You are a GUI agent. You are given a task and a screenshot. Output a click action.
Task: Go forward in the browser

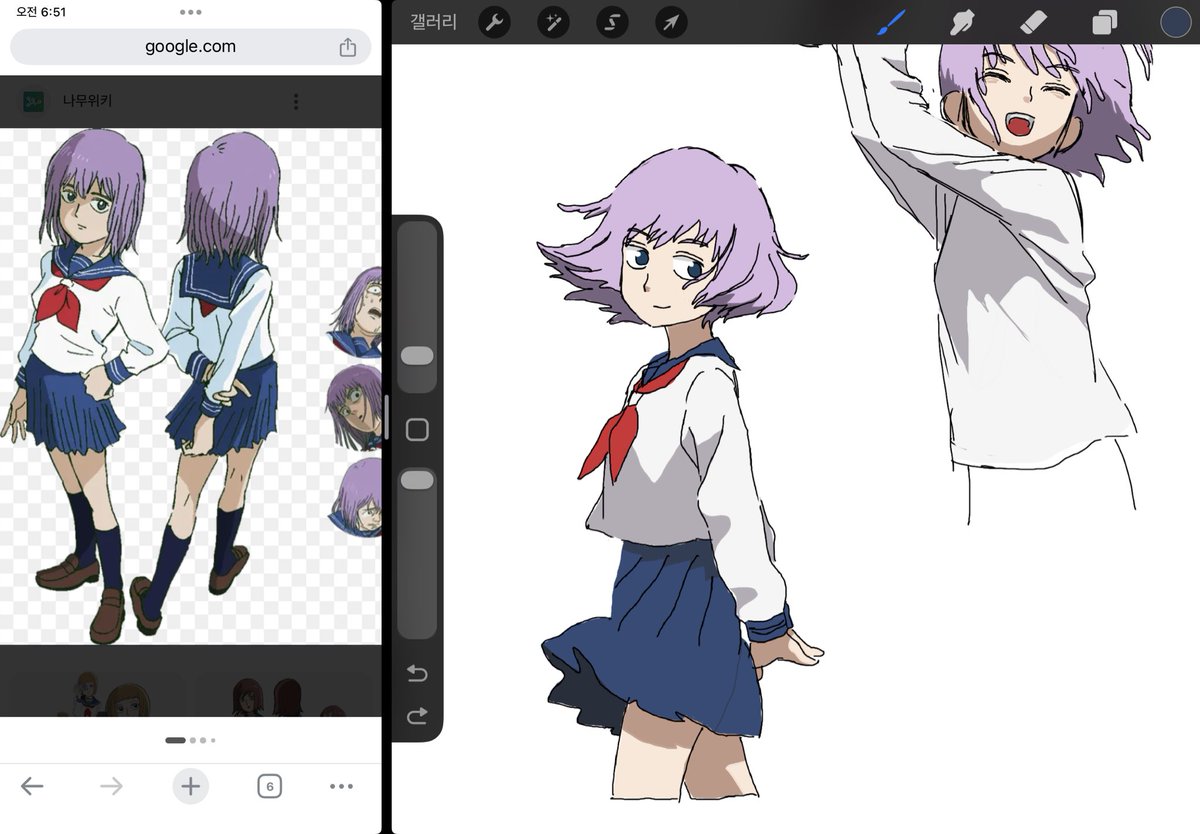click(x=111, y=786)
